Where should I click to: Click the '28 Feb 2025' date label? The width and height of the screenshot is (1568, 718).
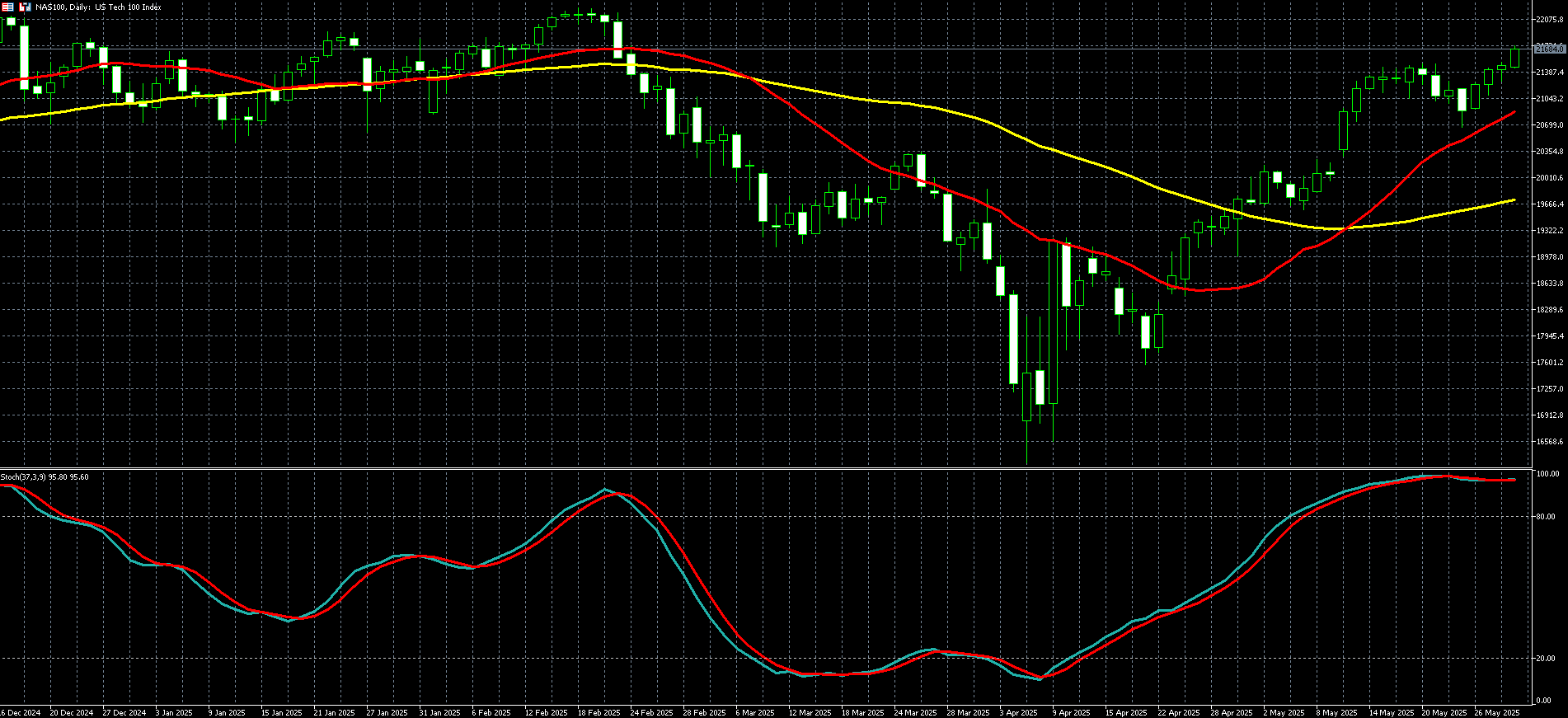(x=704, y=713)
